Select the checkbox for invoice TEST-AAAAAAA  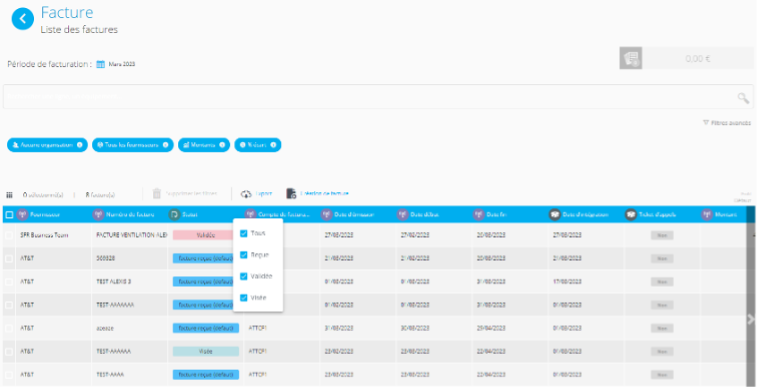coord(9,305)
